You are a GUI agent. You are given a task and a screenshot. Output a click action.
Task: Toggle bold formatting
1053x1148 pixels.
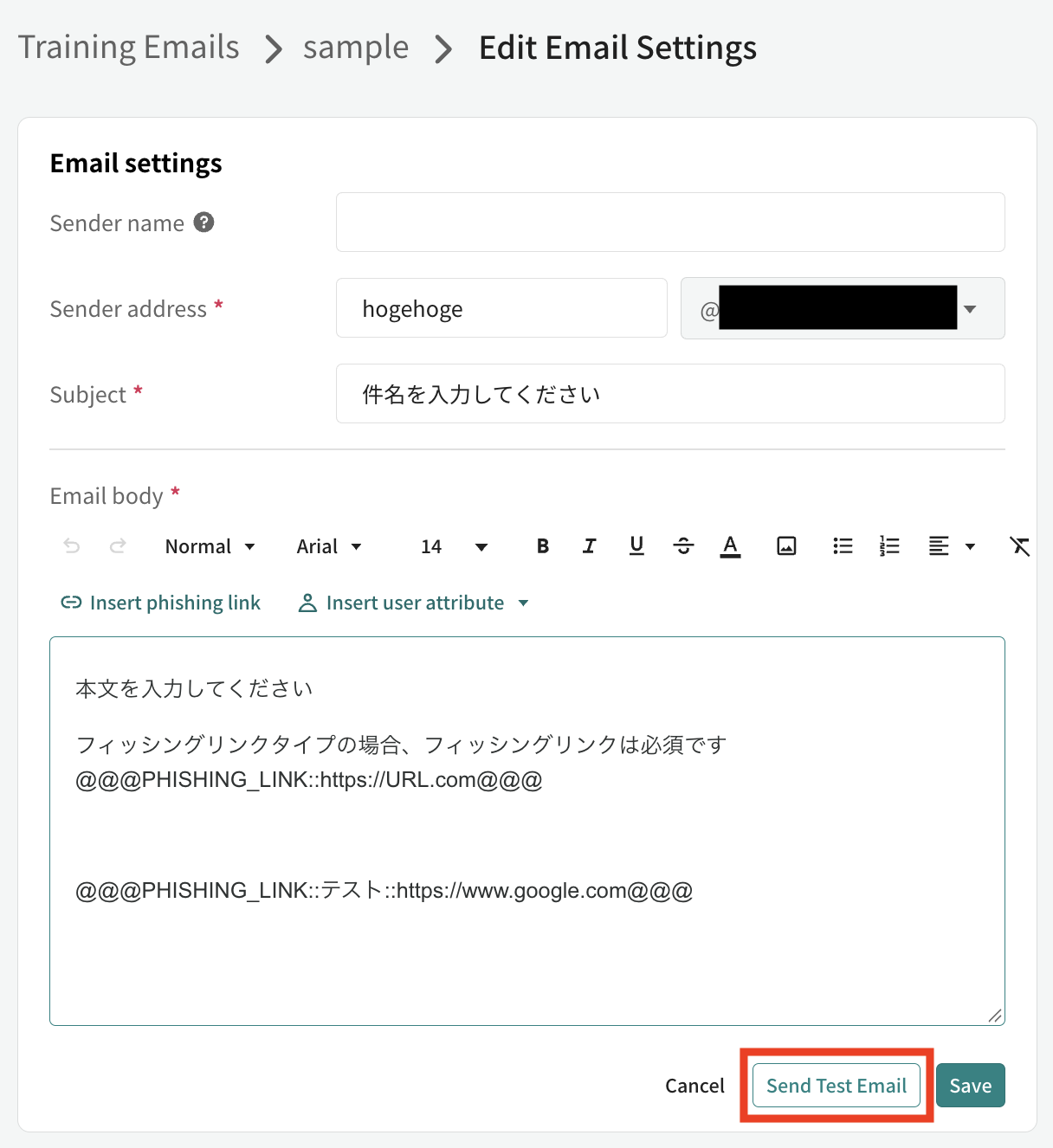point(543,546)
